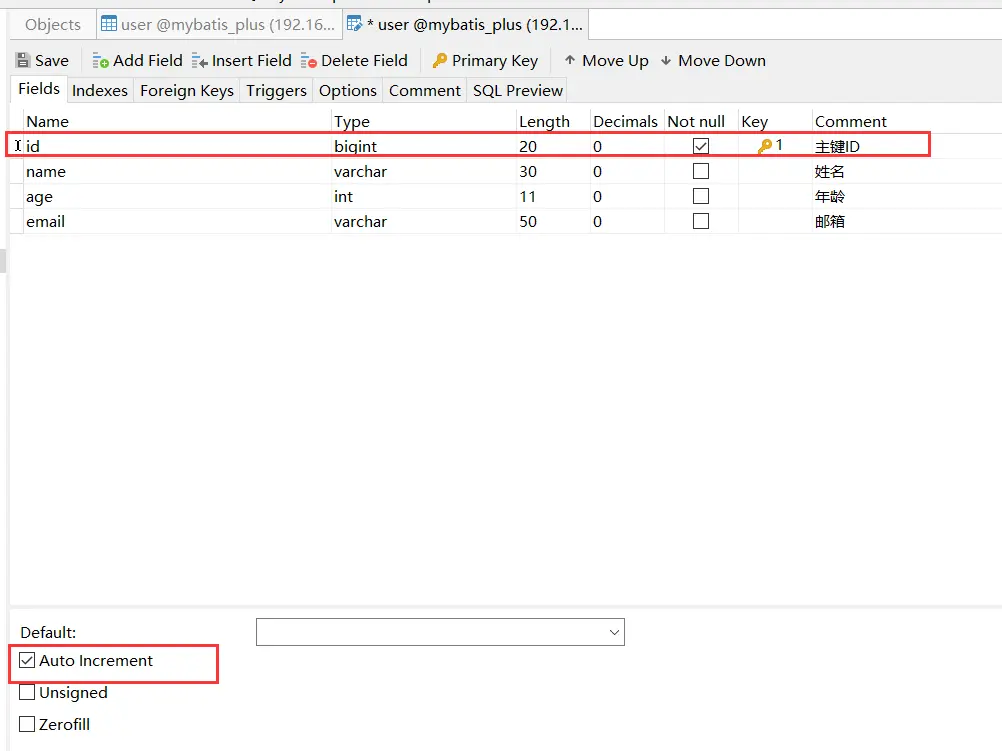Click the Move Up button label
The image size is (1002, 751).
(615, 61)
